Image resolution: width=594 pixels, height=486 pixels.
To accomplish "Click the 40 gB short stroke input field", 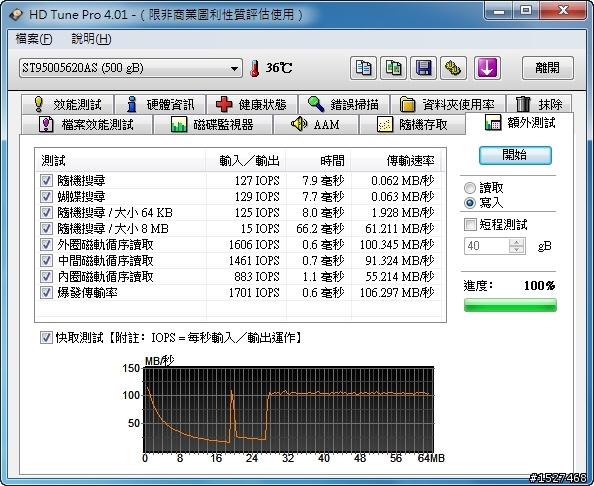I will (486, 246).
